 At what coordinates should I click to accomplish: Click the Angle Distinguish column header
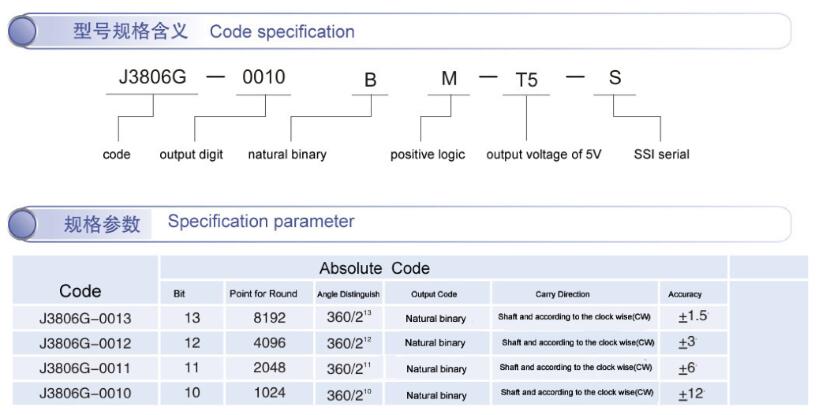[349, 294]
